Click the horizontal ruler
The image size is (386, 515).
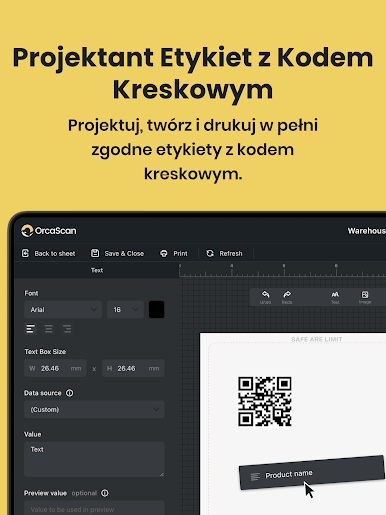click(x=282, y=270)
